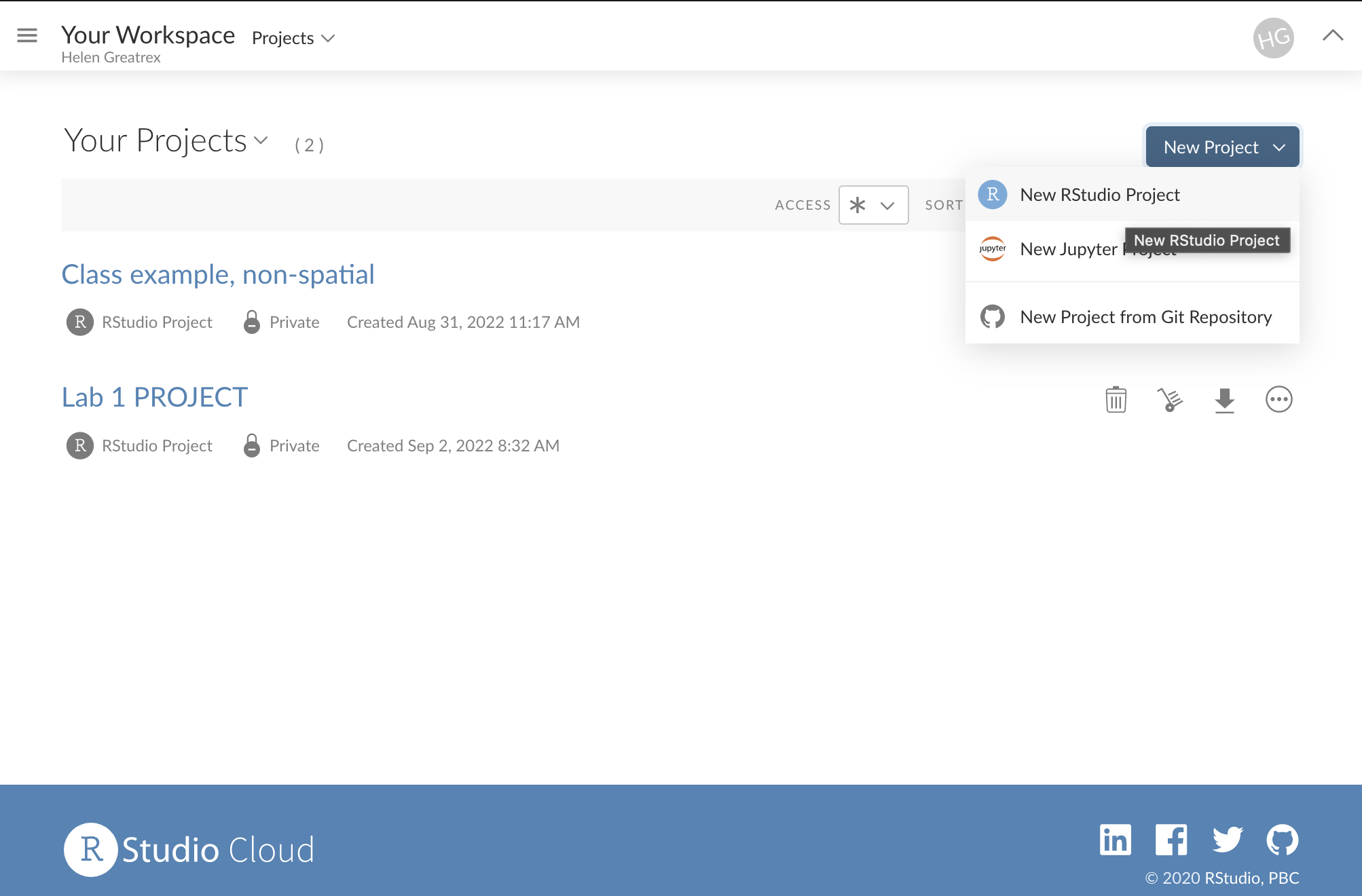
Task: Open the Class example, non-spatial project
Action: (x=218, y=274)
